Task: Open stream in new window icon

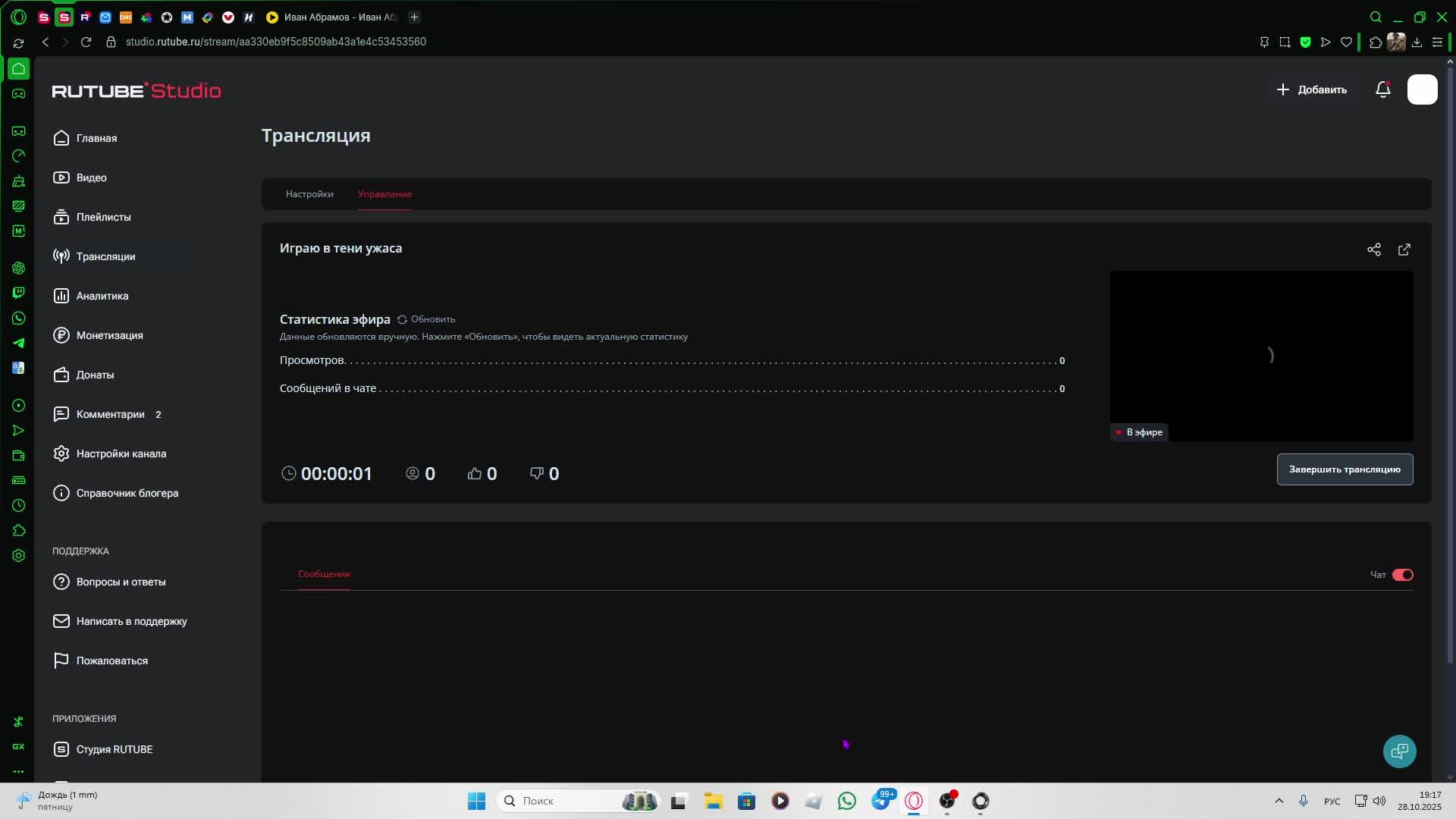Action: [1404, 249]
